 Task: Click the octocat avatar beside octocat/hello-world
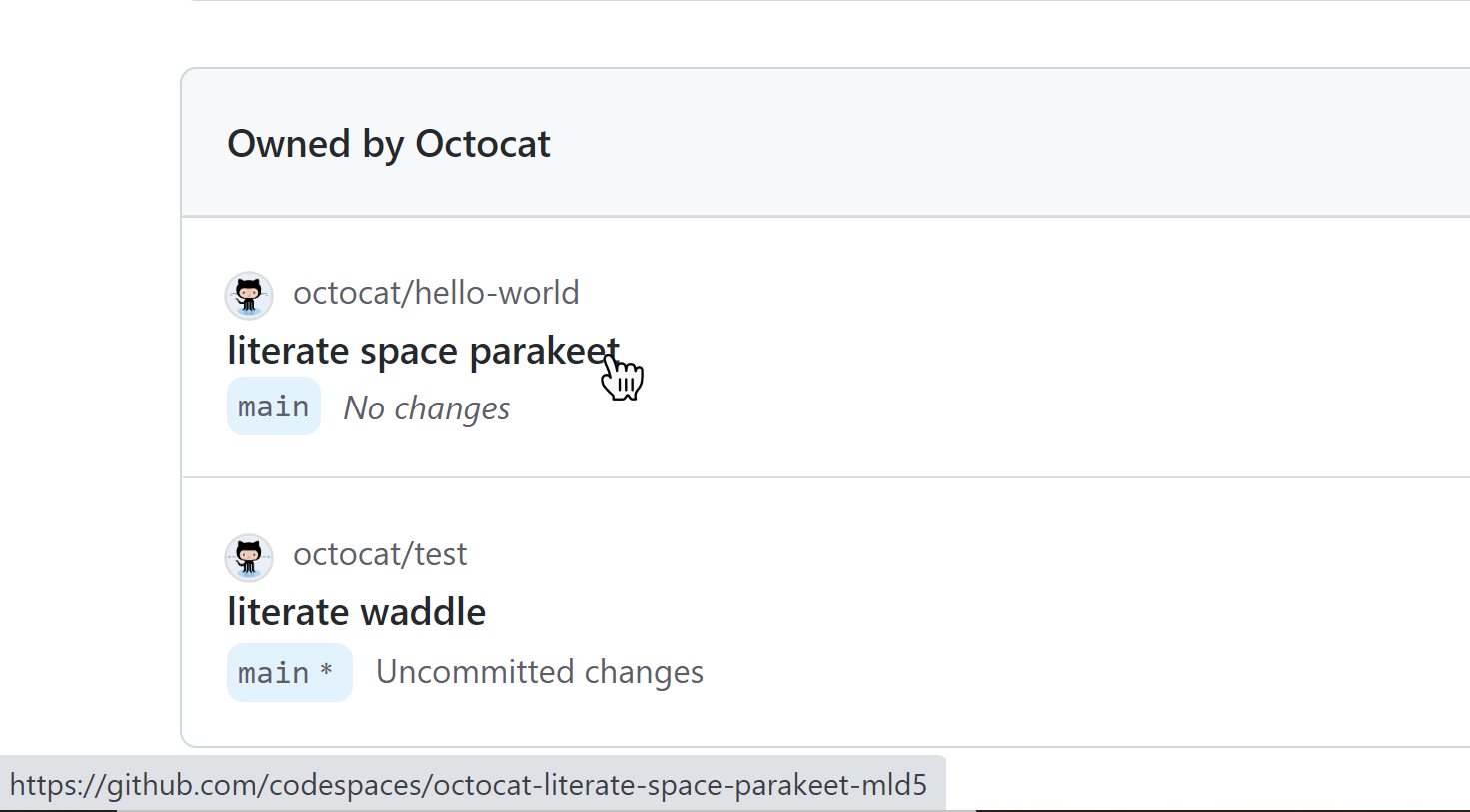[x=248, y=295]
